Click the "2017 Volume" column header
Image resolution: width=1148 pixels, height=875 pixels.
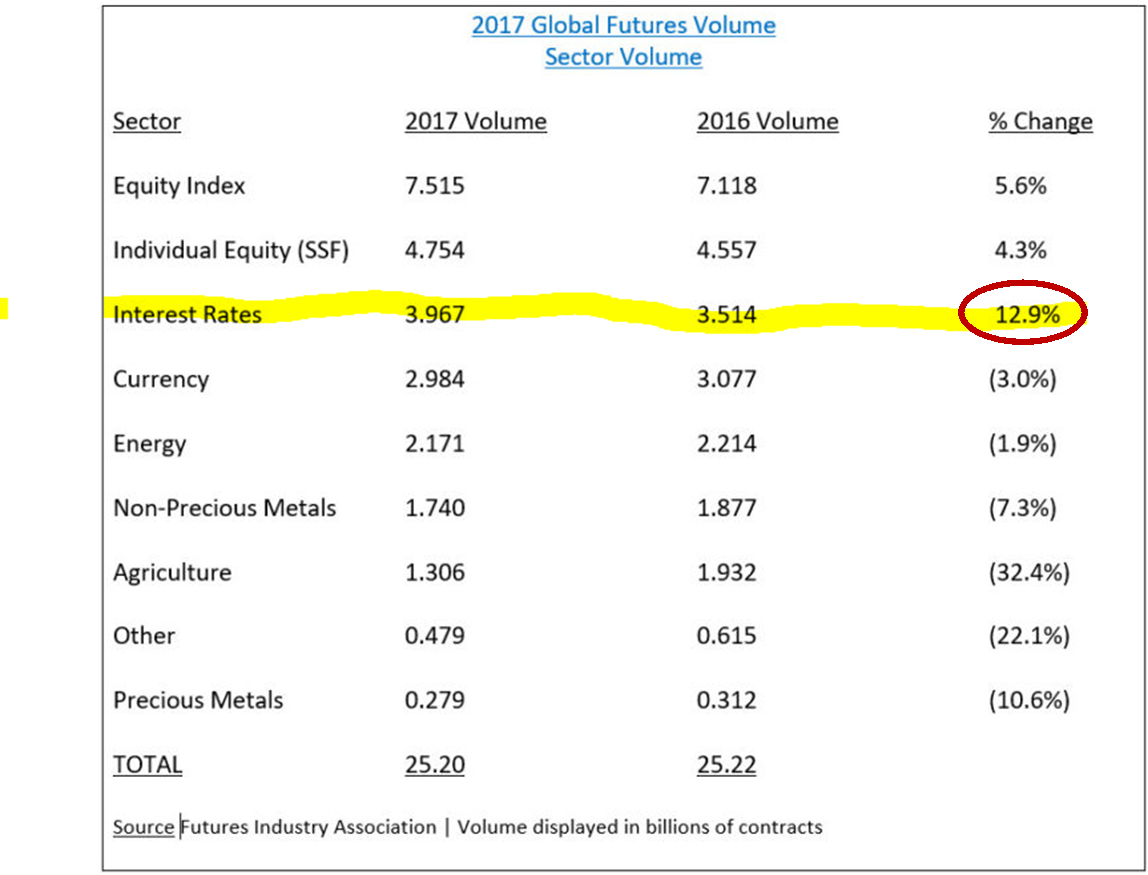[x=475, y=122]
